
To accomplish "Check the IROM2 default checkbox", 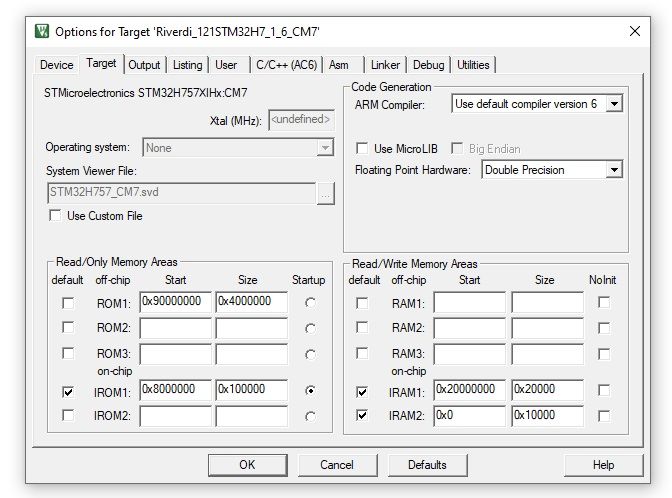I will tap(68, 415).
